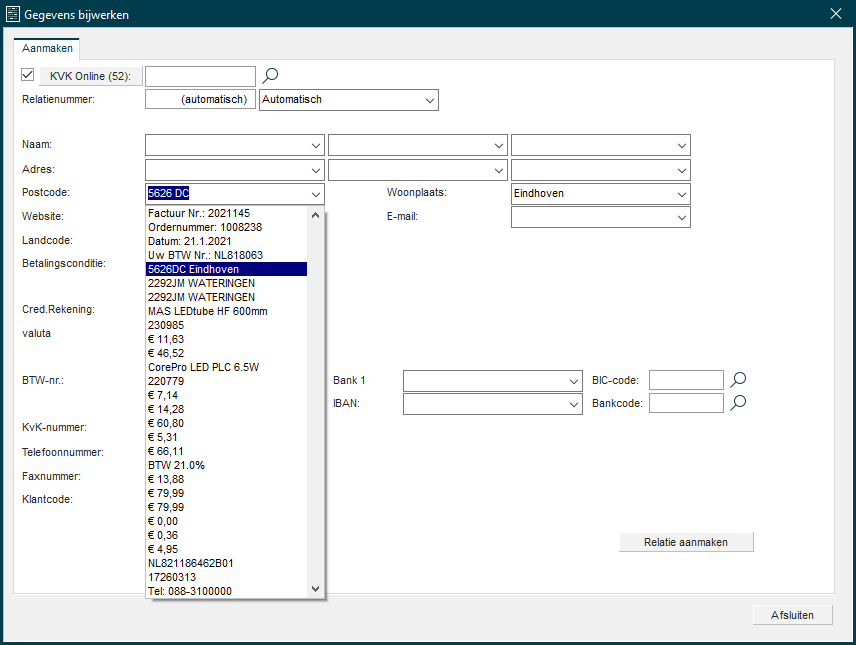The width and height of the screenshot is (856, 645).
Task: Expand the third Naam combo box
Action: pos(681,146)
